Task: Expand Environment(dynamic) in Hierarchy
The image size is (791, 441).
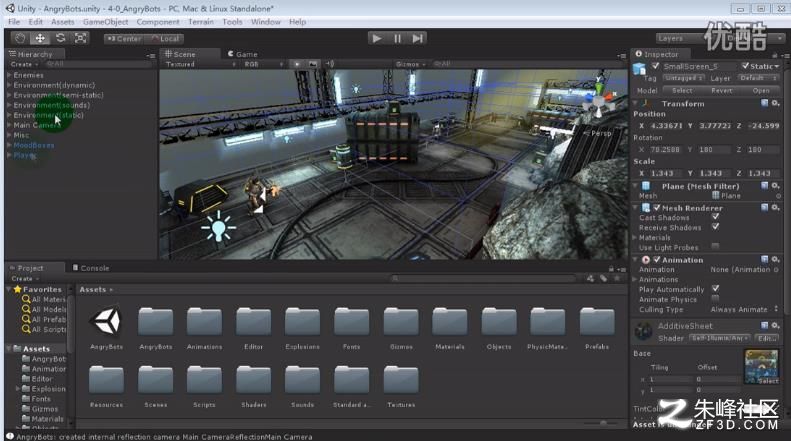Action: click(x=9, y=85)
